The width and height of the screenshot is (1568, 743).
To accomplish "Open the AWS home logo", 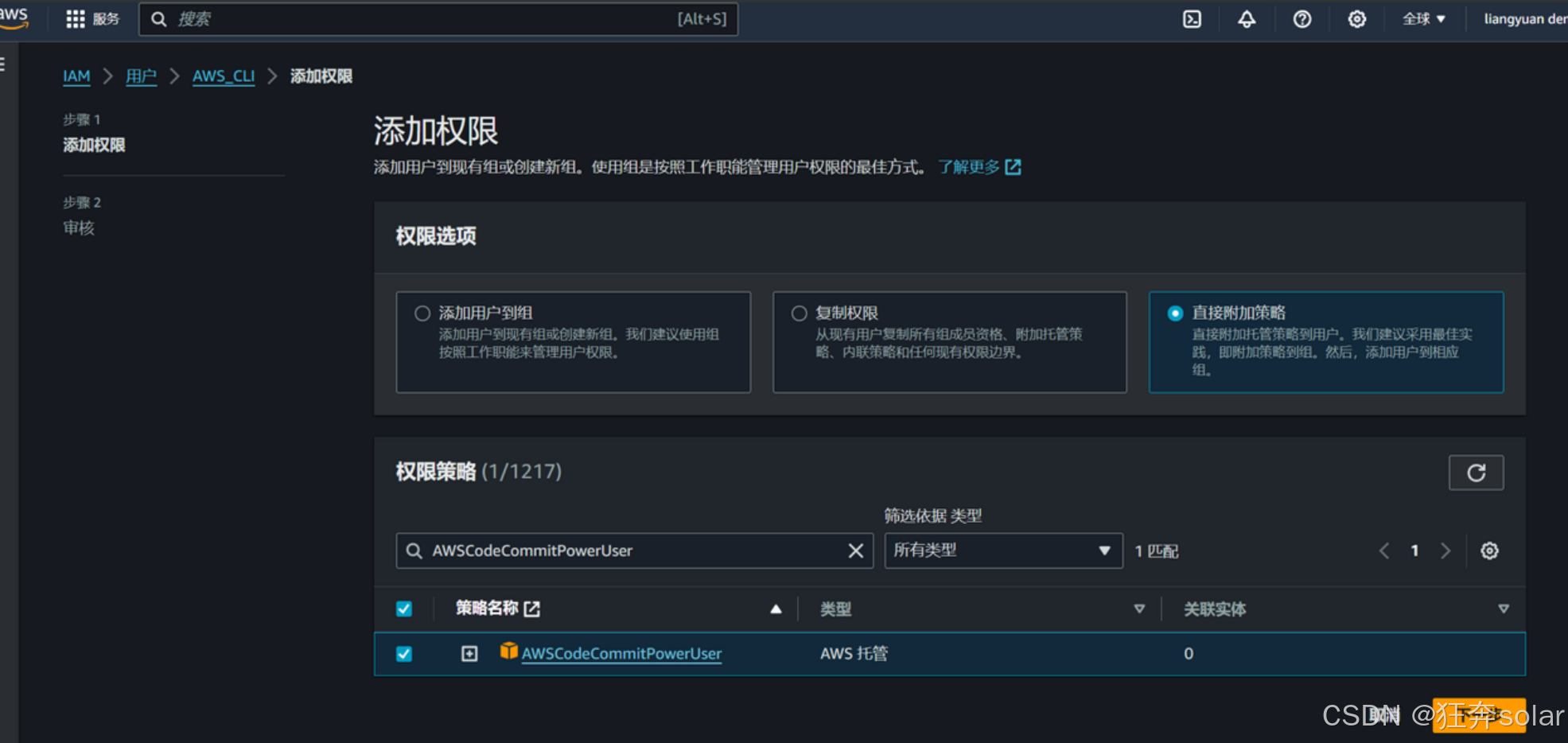I will pyautogui.click(x=14, y=18).
